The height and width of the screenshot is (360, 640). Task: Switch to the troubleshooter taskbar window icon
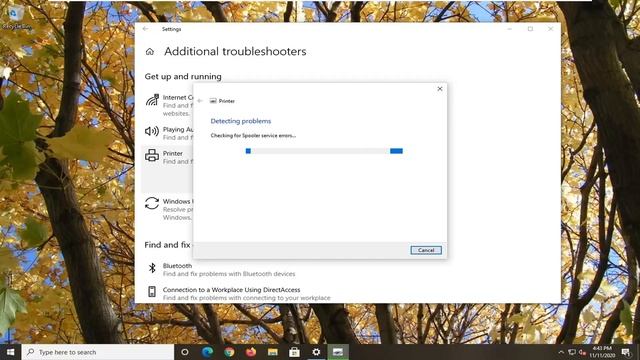pos(338,352)
